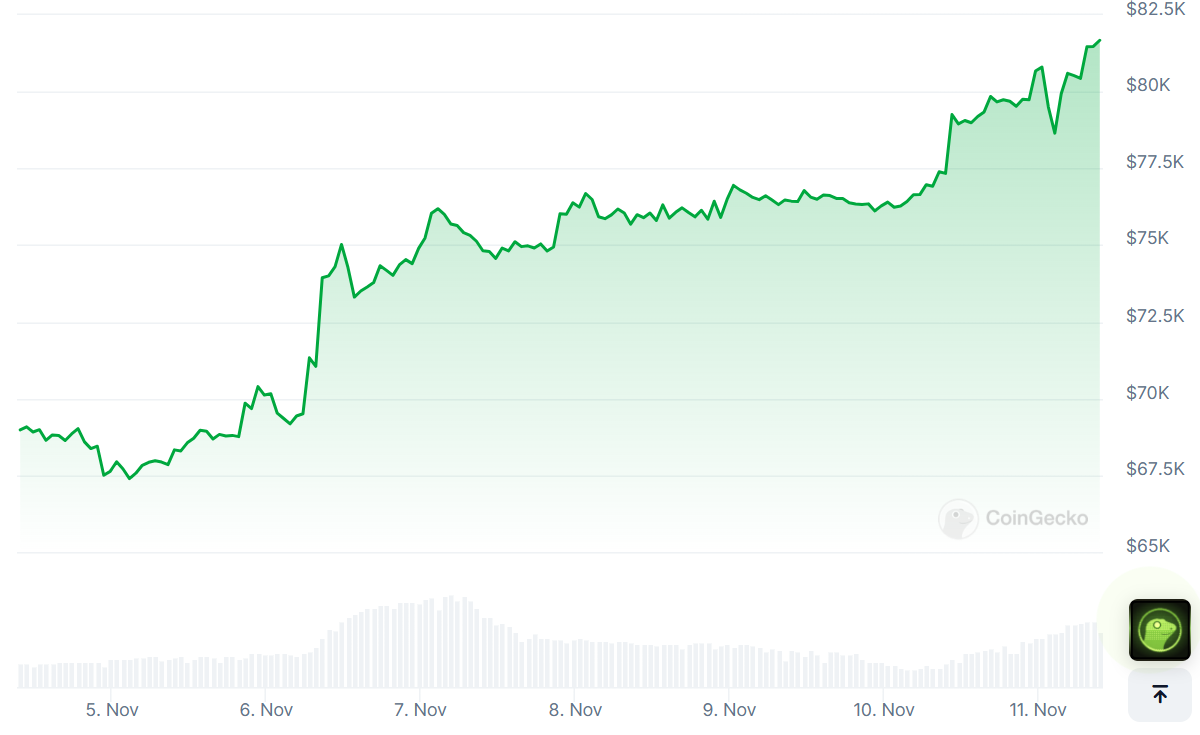Click the 7. Nov axis date

[x=420, y=710]
